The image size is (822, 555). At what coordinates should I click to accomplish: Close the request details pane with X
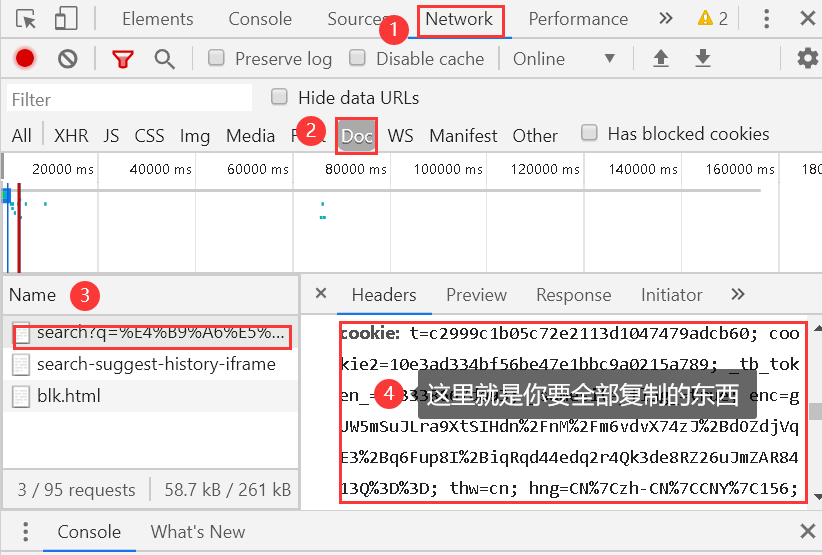(321, 293)
